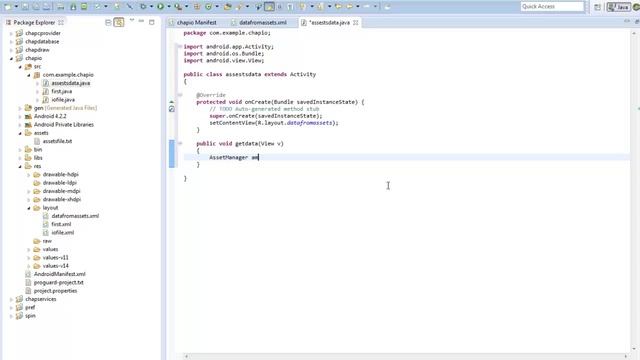Collapse the src folder
This screenshot has height=360, width=640.
(20, 67)
